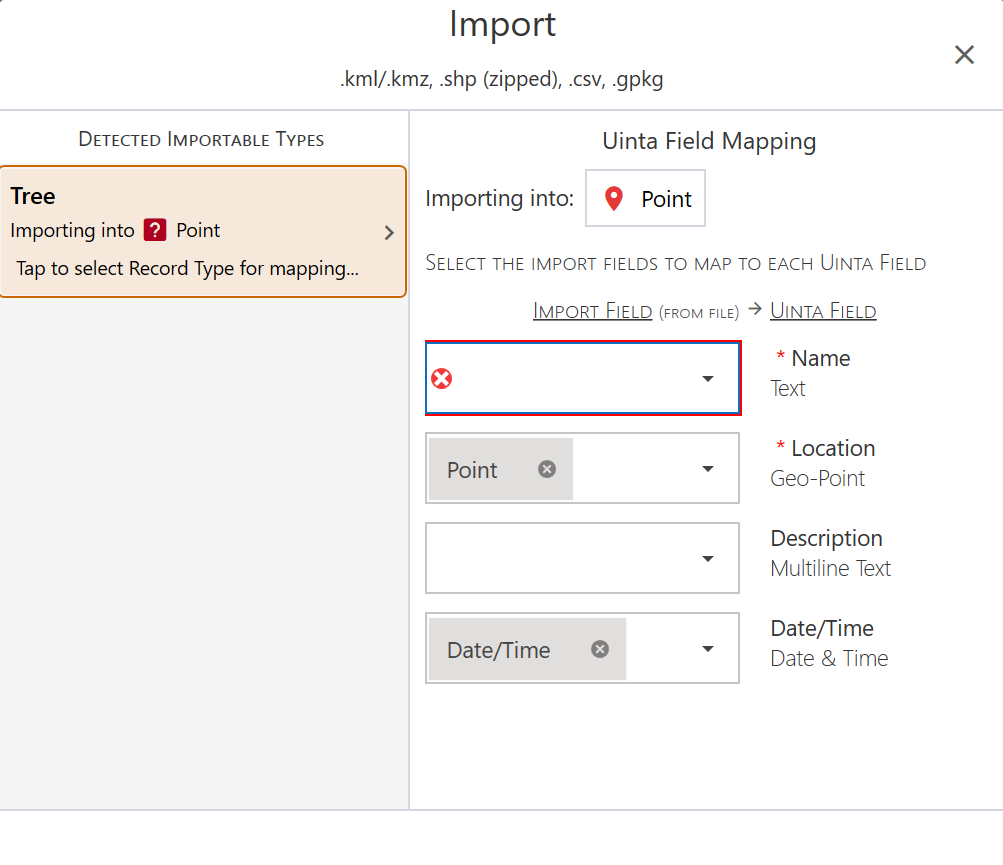The width and height of the screenshot is (1003, 865).
Task: Close the Import dialog
Action: 964,55
